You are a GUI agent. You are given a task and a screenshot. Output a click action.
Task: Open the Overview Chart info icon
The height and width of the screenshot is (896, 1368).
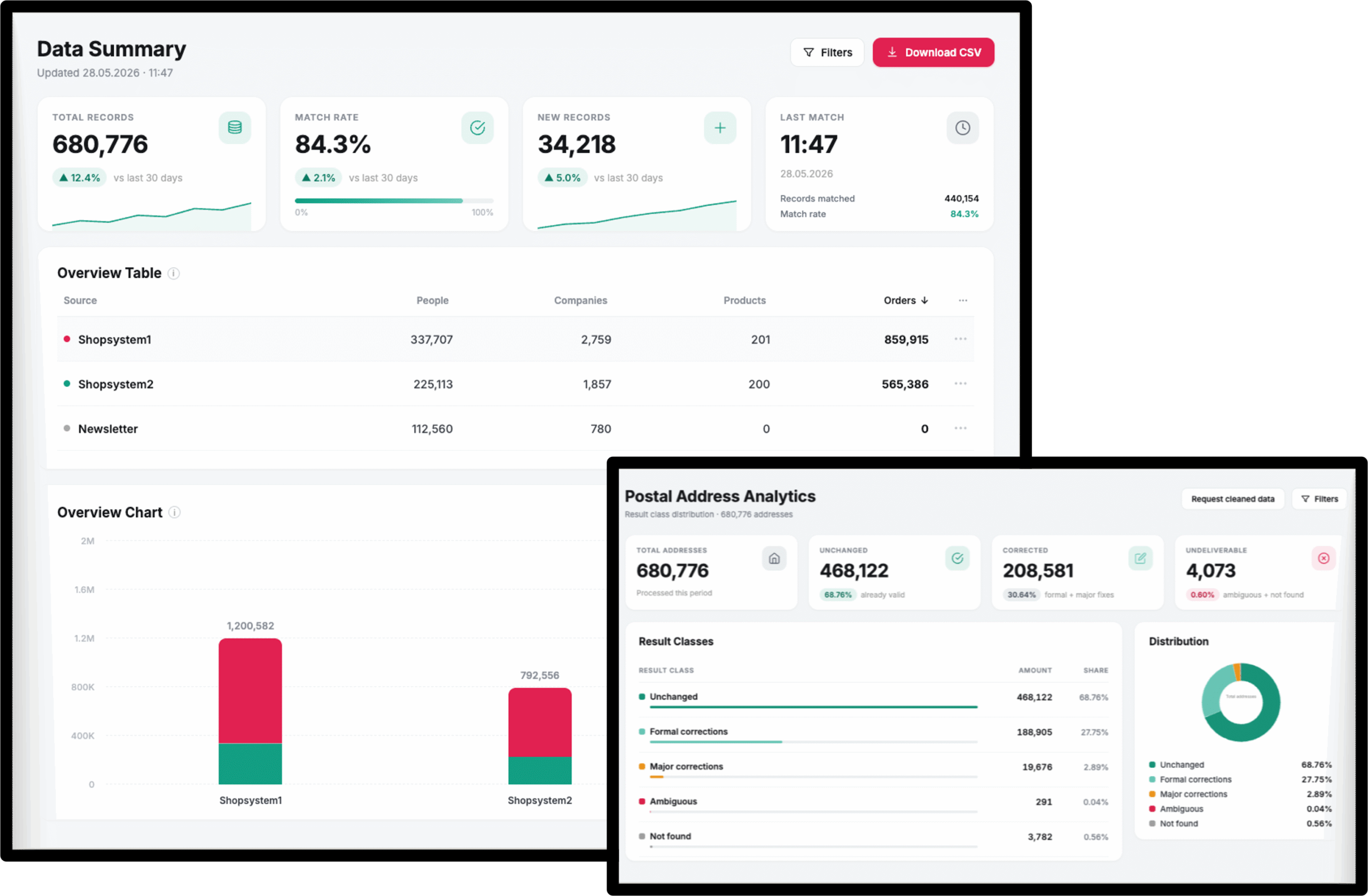tap(175, 513)
